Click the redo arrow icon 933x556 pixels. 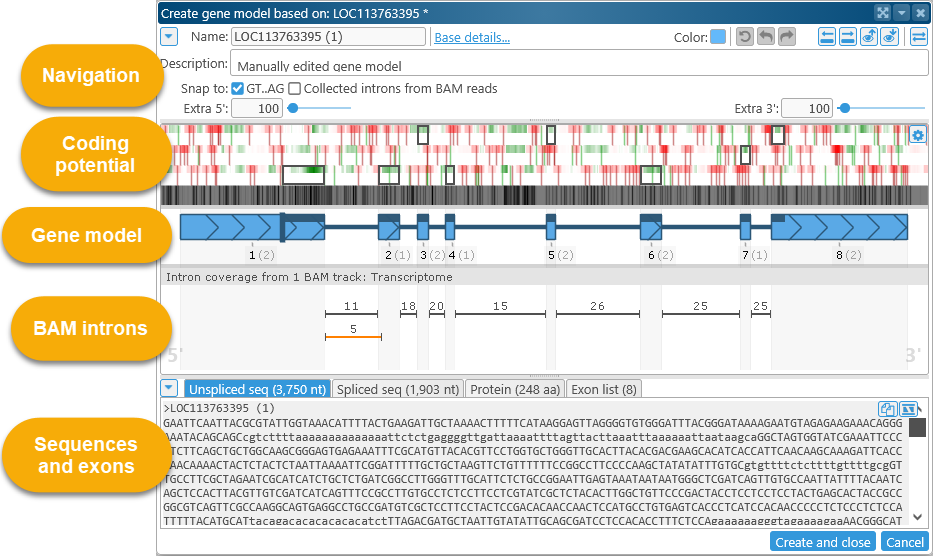[x=787, y=37]
